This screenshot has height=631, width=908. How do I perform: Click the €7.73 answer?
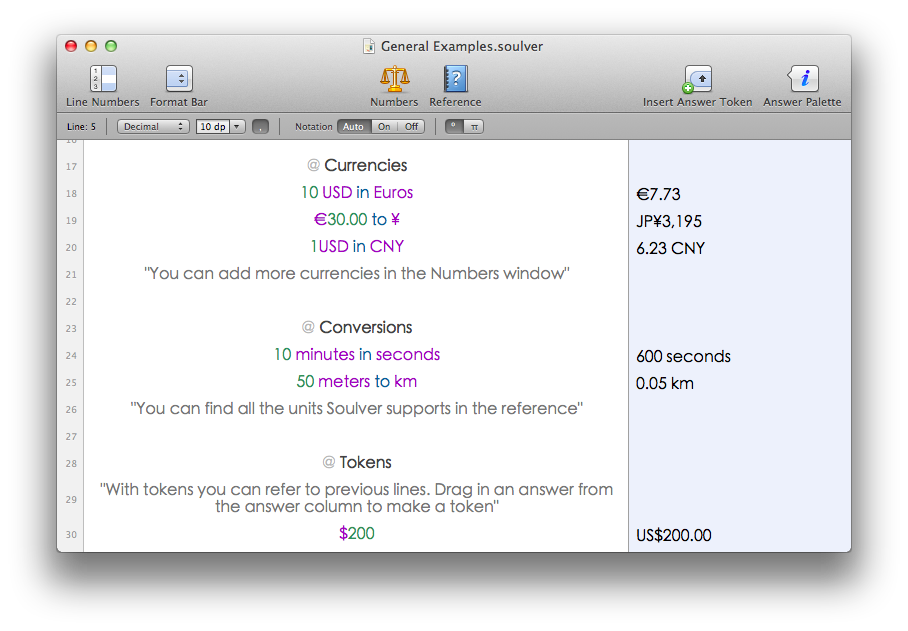(x=658, y=194)
